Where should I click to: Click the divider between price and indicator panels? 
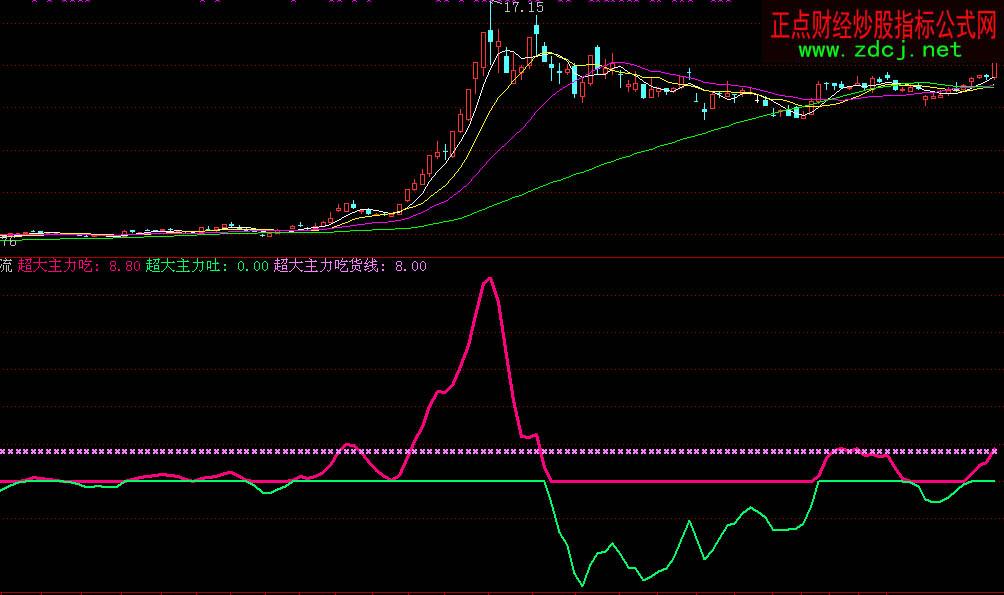click(500, 256)
